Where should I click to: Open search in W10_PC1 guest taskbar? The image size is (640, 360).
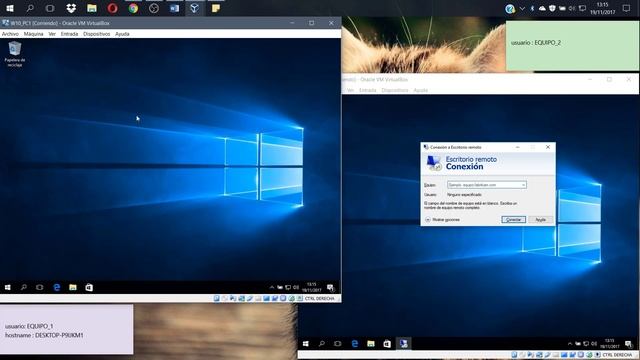tap(24, 287)
